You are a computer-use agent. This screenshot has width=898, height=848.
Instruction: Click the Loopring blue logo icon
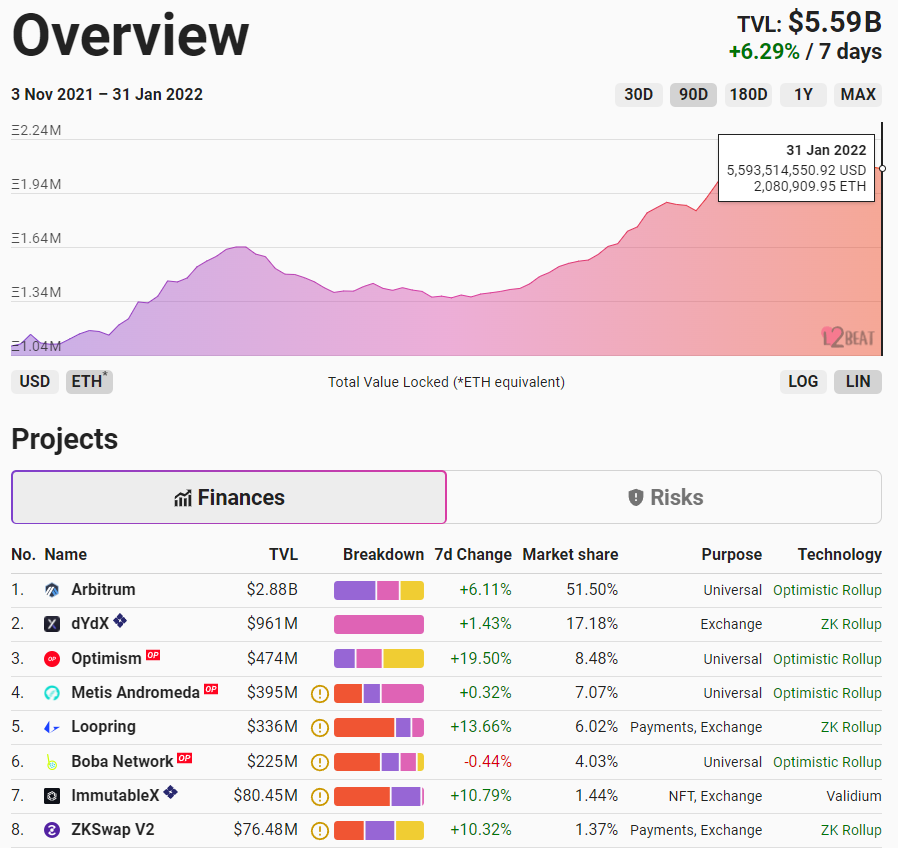(x=53, y=727)
